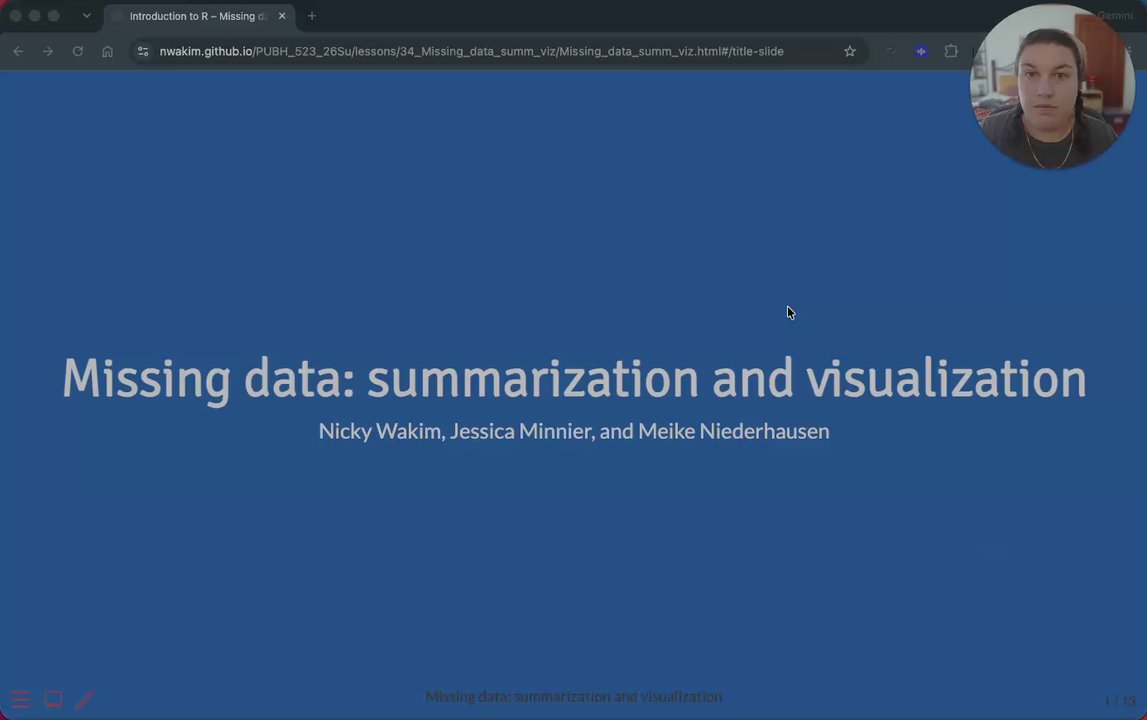This screenshot has height=720, width=1147.
Task: Close the Introduction to R tab
Action: pos(282,16)
